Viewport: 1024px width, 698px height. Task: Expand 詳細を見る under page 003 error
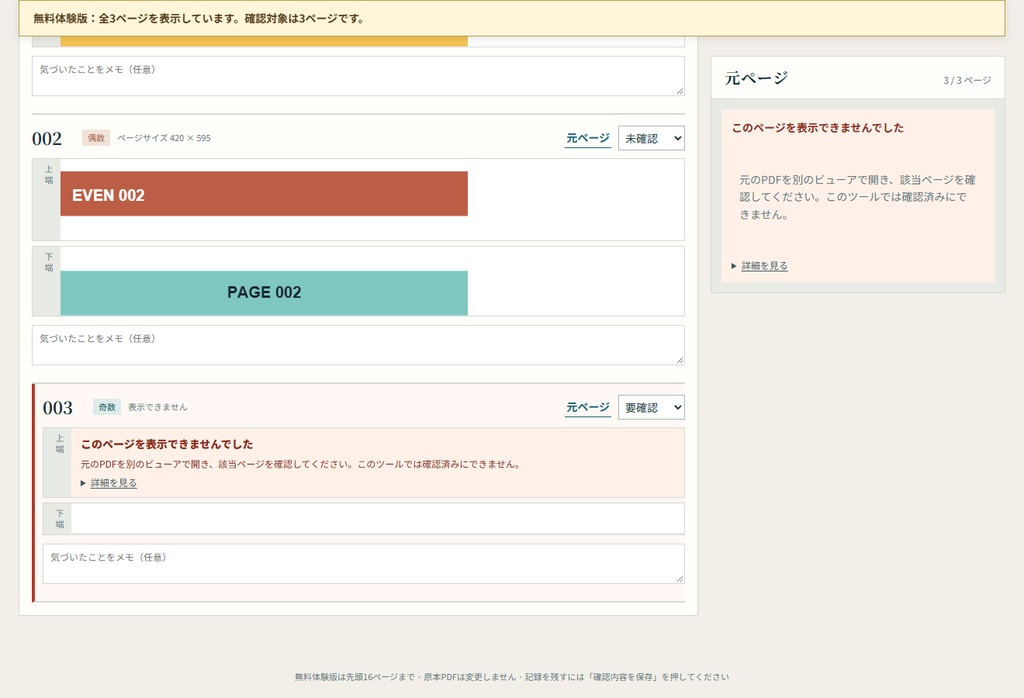114,483
